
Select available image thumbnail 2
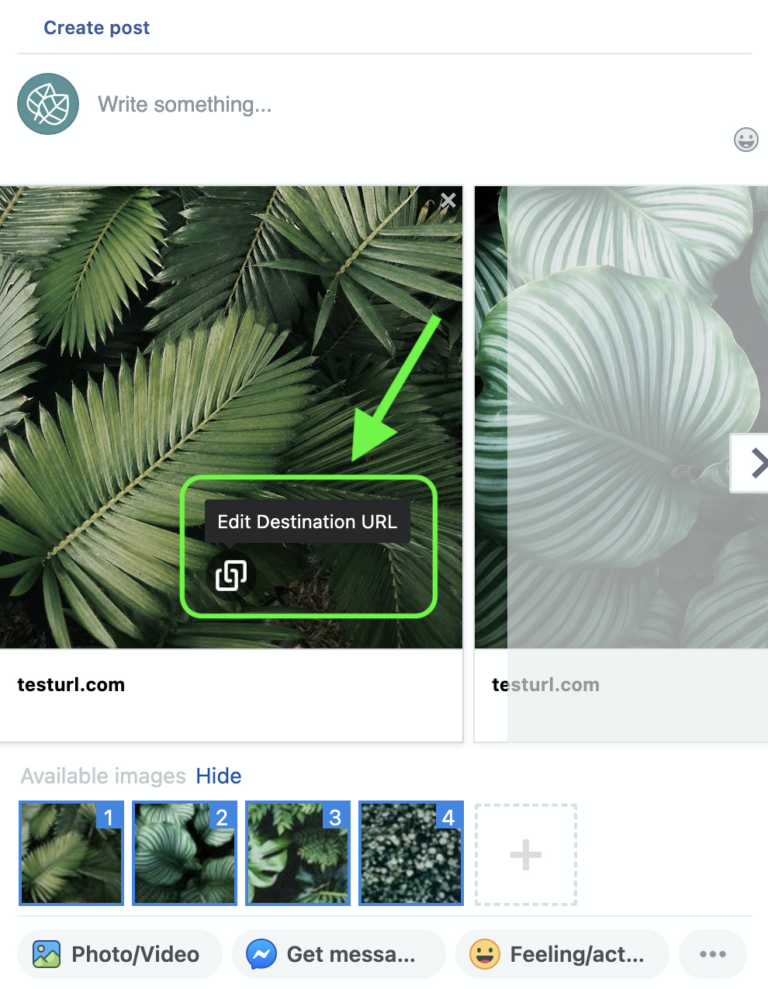click(x=184, y=853)
